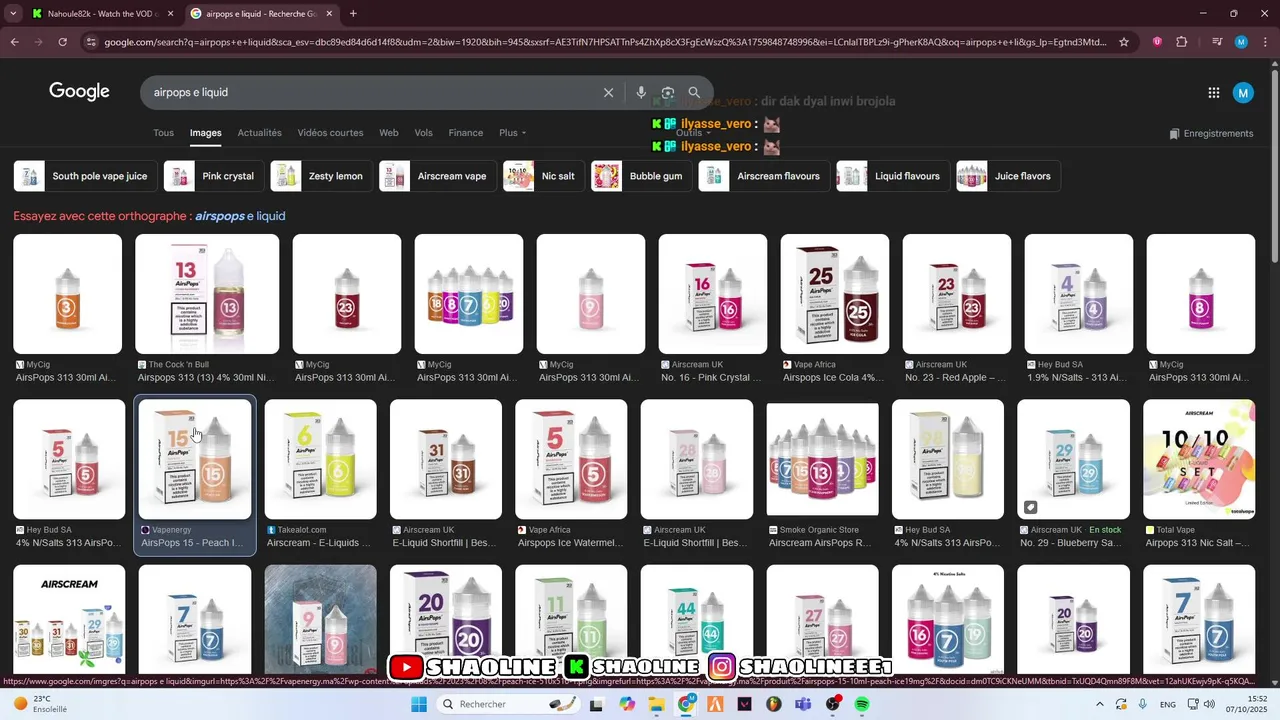Viewport: 1280px width, 720px height.
Task: View site information icon in address bar
Action: pyautogui.click(x=91, y=42)
